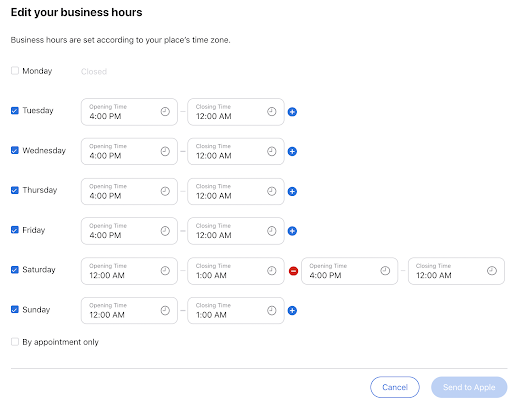Open Friday opening time clock dropdown
The height and width of the screenshot is (405, 512).
(165, 231)
